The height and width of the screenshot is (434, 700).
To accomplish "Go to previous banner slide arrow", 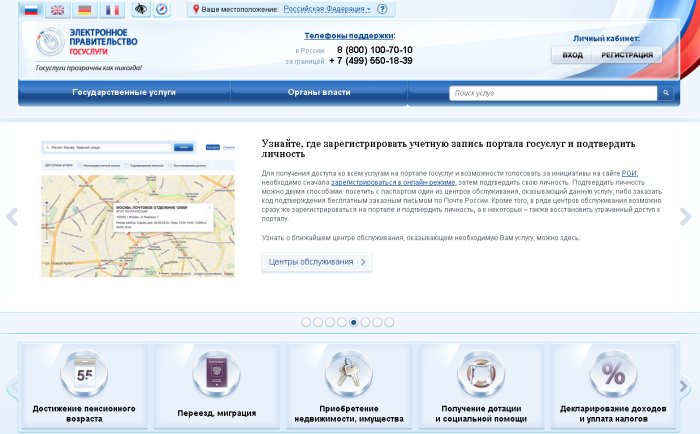I will coord(12,217).
